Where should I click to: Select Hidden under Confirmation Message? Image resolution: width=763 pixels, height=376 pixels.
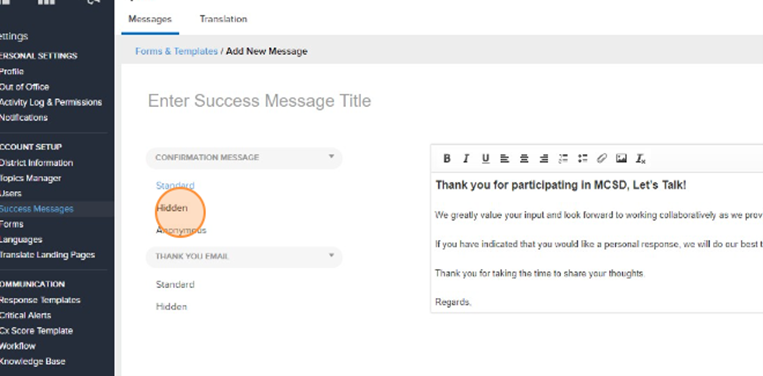click(x=172, y=208)
